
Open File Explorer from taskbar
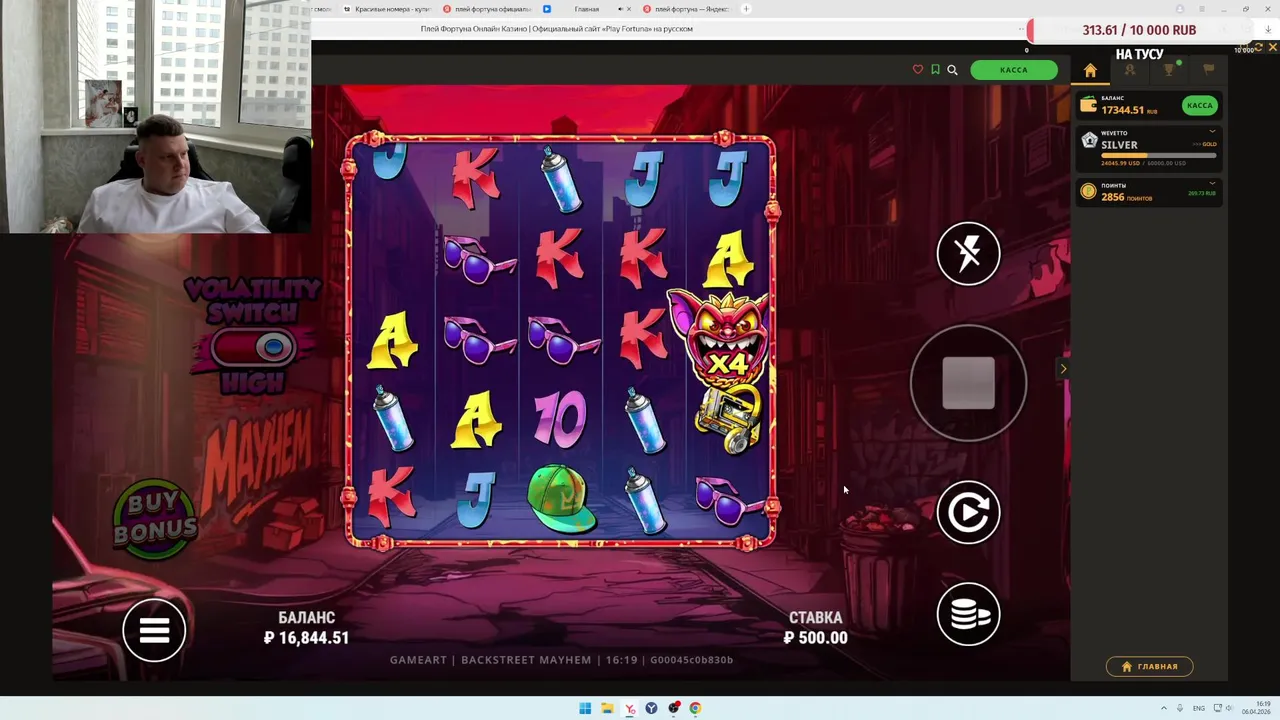pyautogui.click(x=607, y=708)
